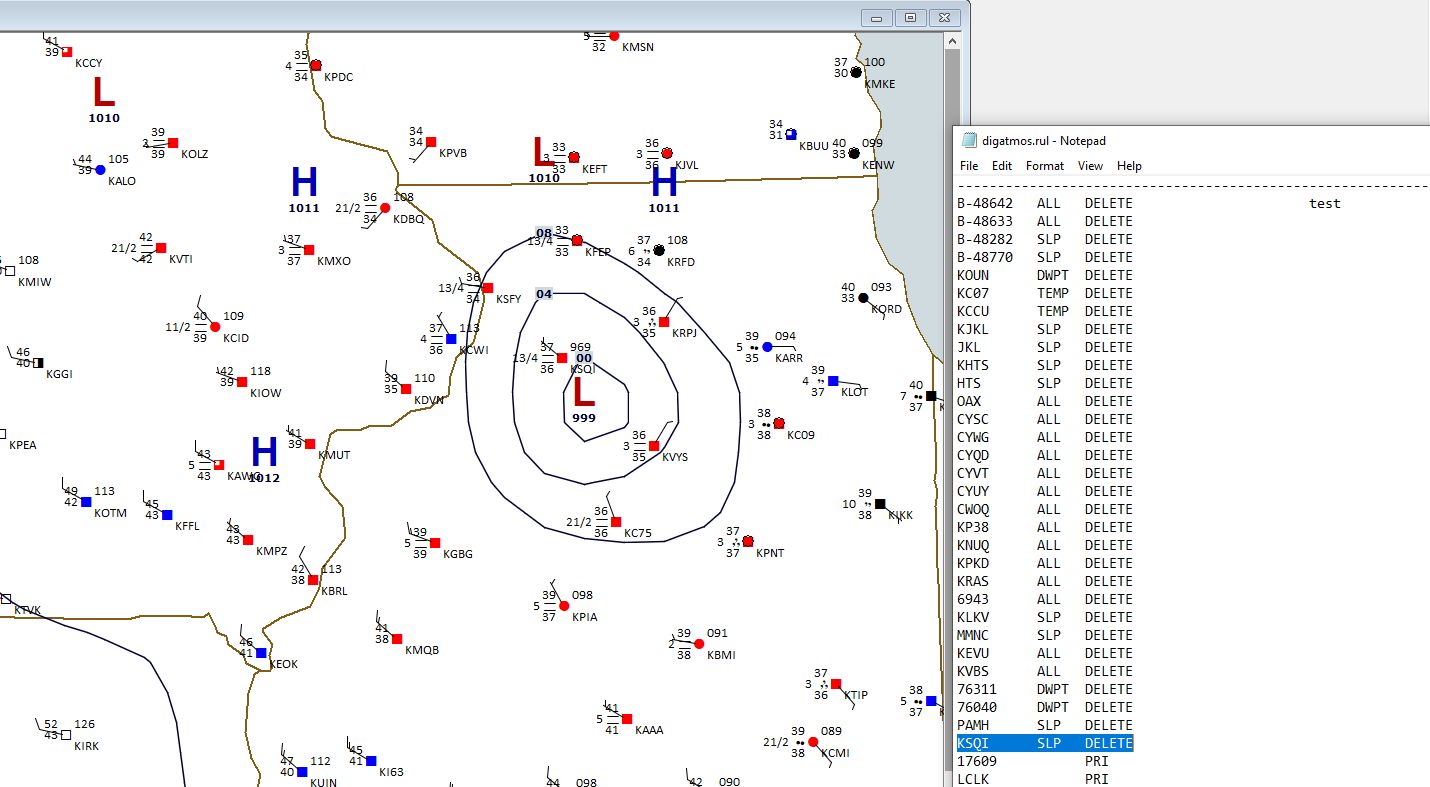Viewport: 1430px width, 787px height.
Task: Click the KPIA red circle station marker
Action: [x=563, y=606]
